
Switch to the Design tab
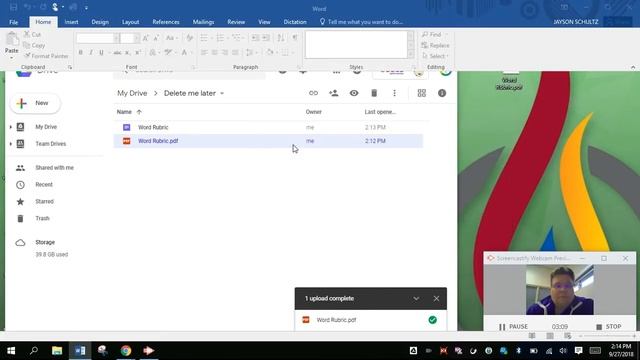coord(100,22)
